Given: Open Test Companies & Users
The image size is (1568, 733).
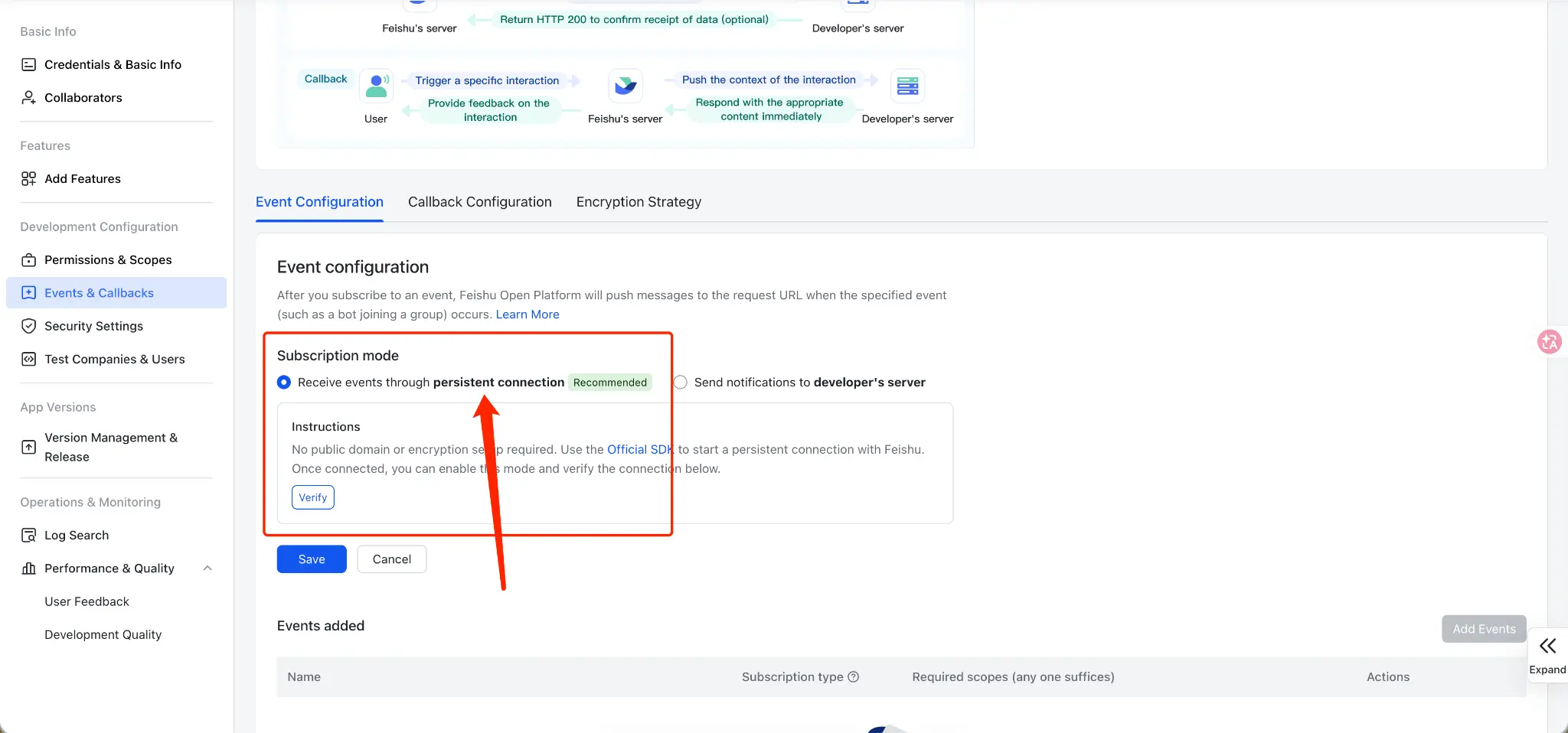Looking at the screenshot, I should (x=116, y=359).
